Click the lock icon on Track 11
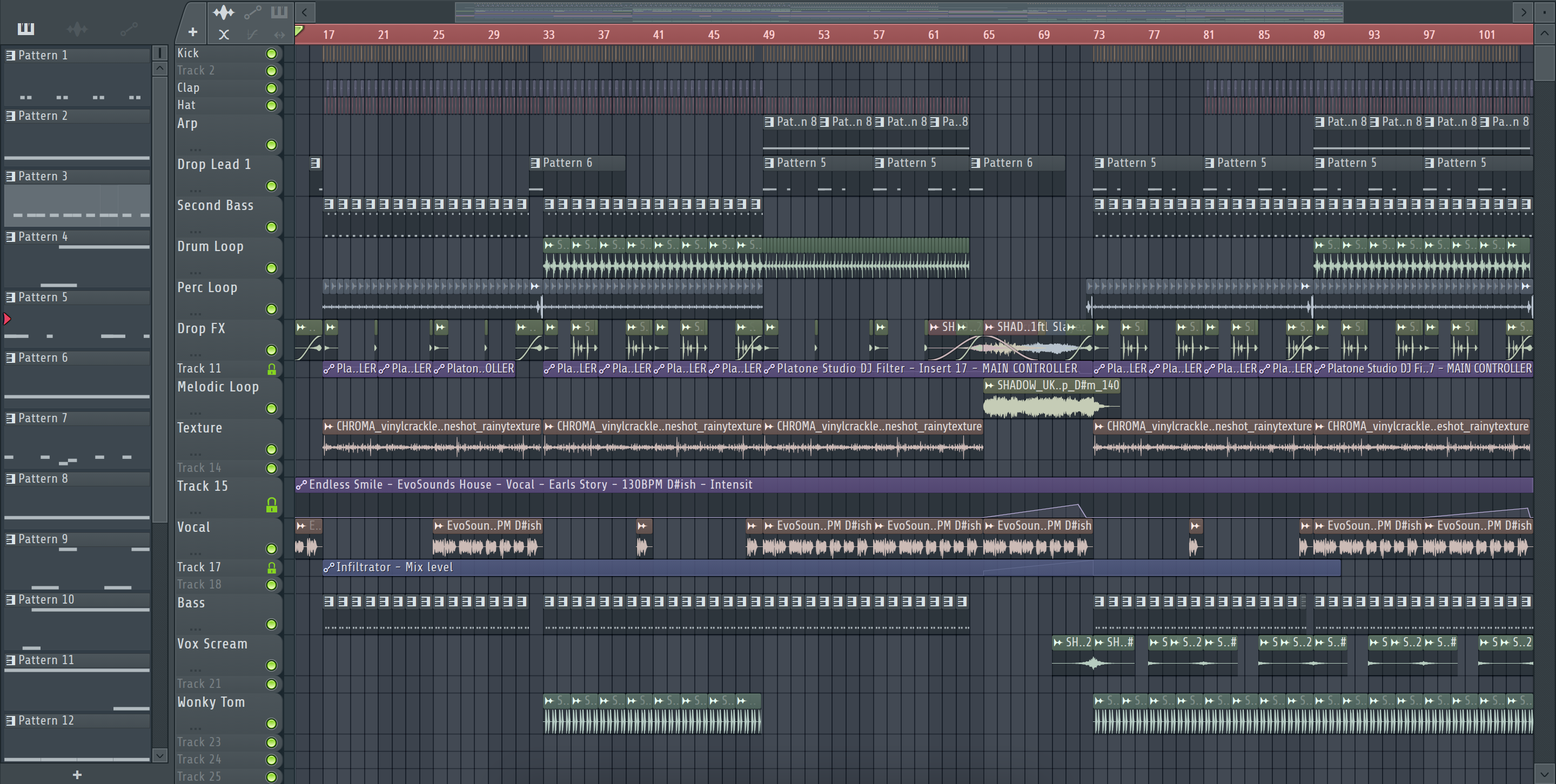This screenshot has width=1556, height=784. tap(271, 369)
